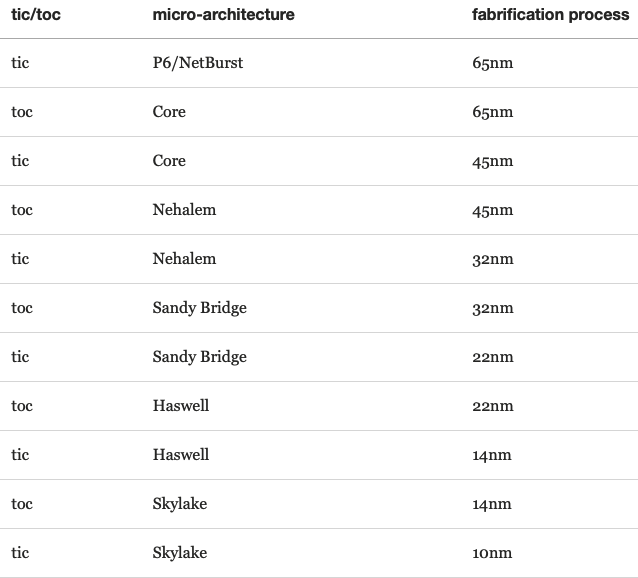Select Nehalem in the 45nm row
The image size is (638, 578).
pyautogui.click(x=184, y=210)
